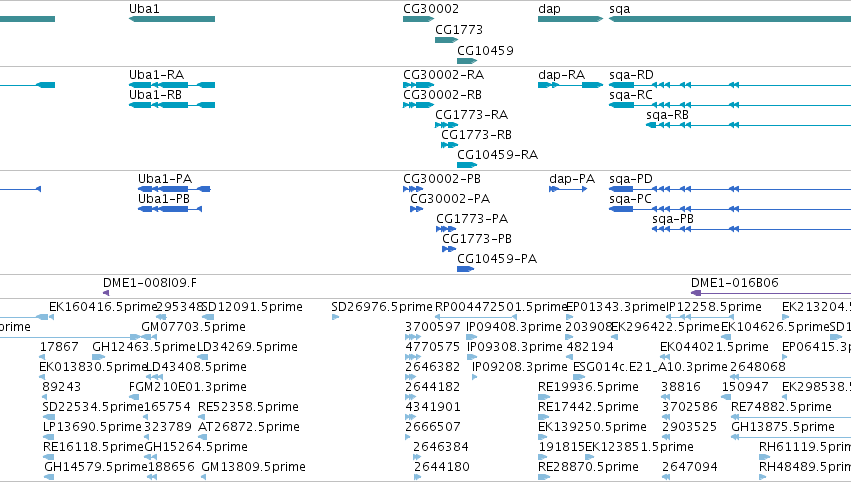Select the sqa-RB transcript
851x482 pixels.
point(748,125)
